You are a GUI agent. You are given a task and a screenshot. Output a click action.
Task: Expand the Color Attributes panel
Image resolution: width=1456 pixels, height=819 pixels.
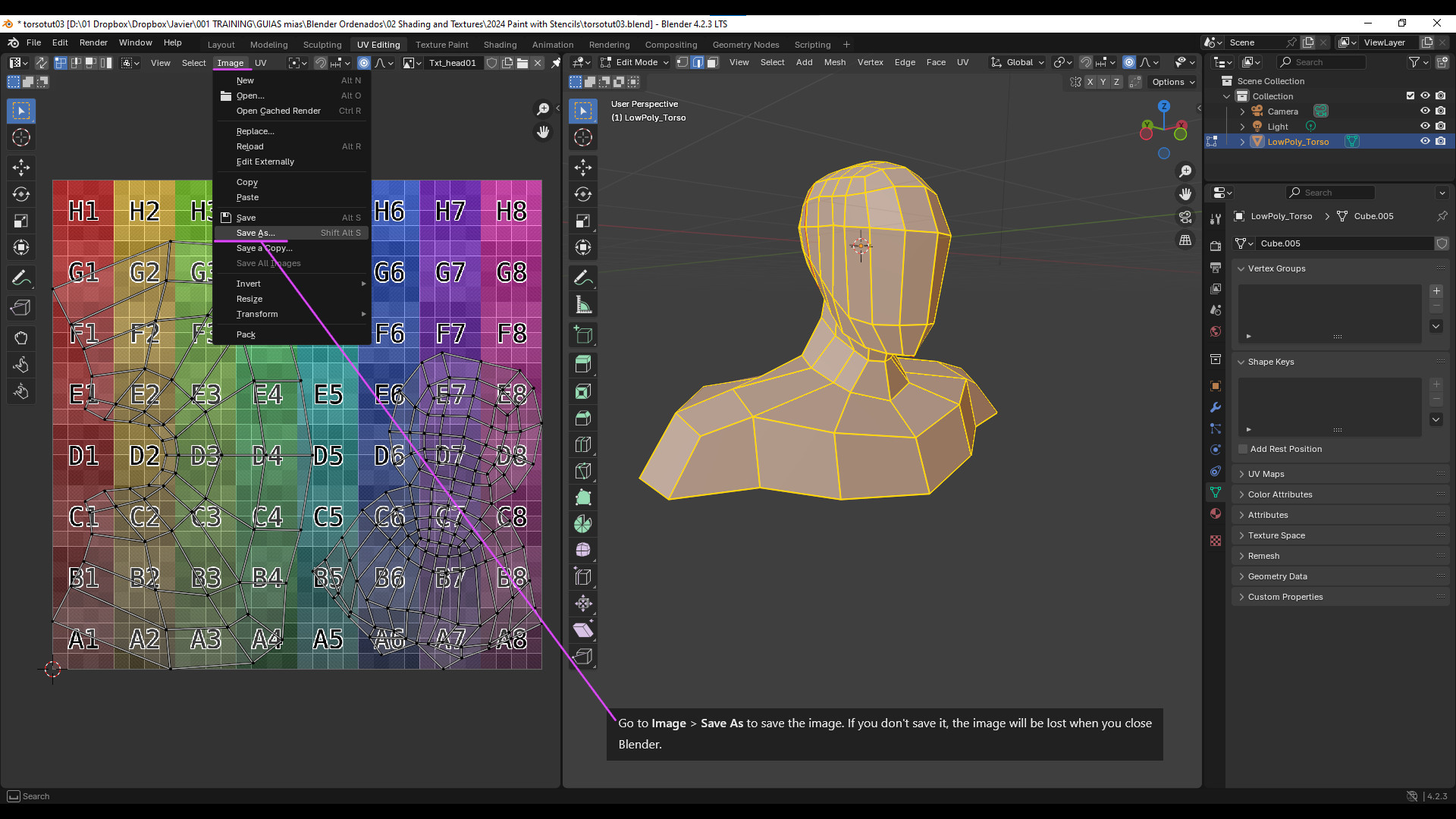click(1341, 494)
